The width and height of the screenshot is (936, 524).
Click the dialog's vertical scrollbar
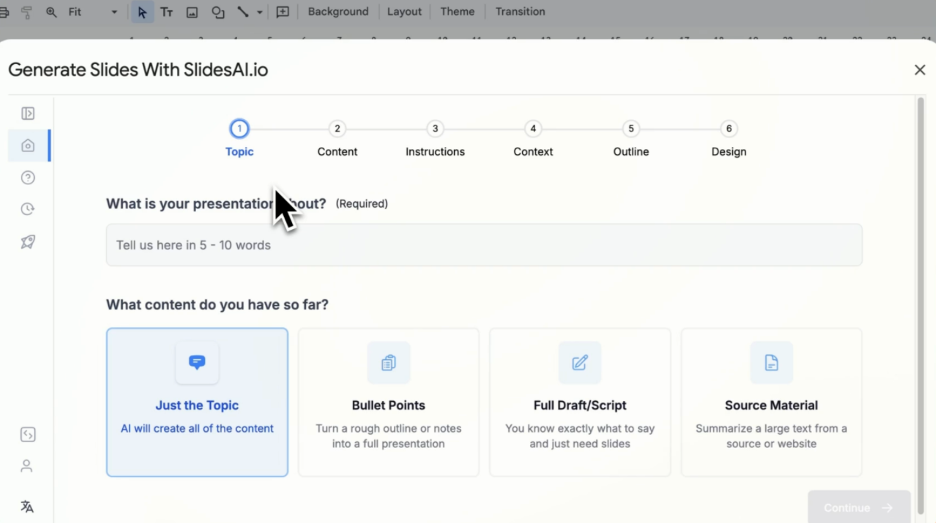point(920,304)
